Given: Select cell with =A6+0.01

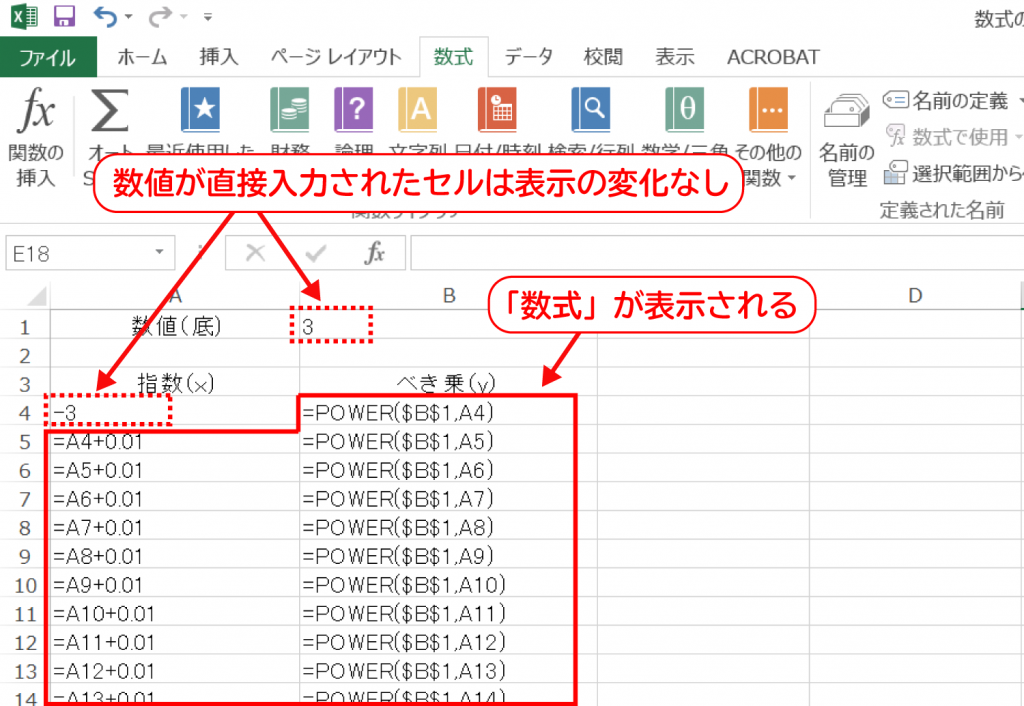Looking at the screenshot, I should click(175, 499).
